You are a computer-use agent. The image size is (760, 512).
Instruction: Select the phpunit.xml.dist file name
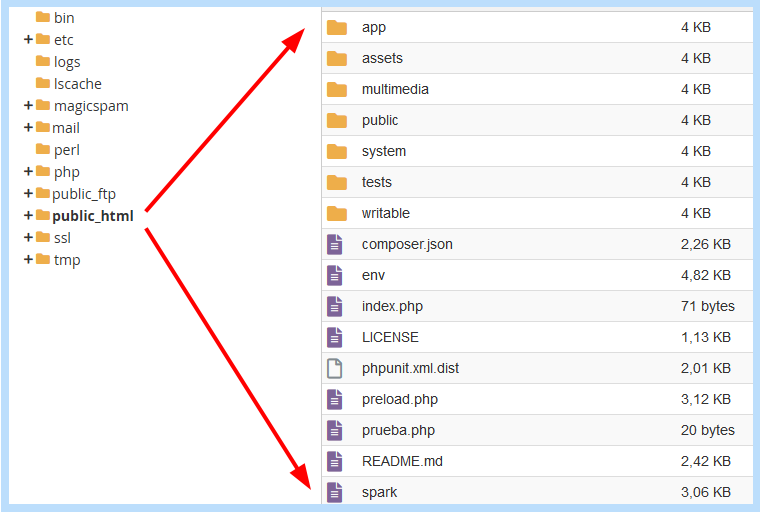[x=410, y=369]
